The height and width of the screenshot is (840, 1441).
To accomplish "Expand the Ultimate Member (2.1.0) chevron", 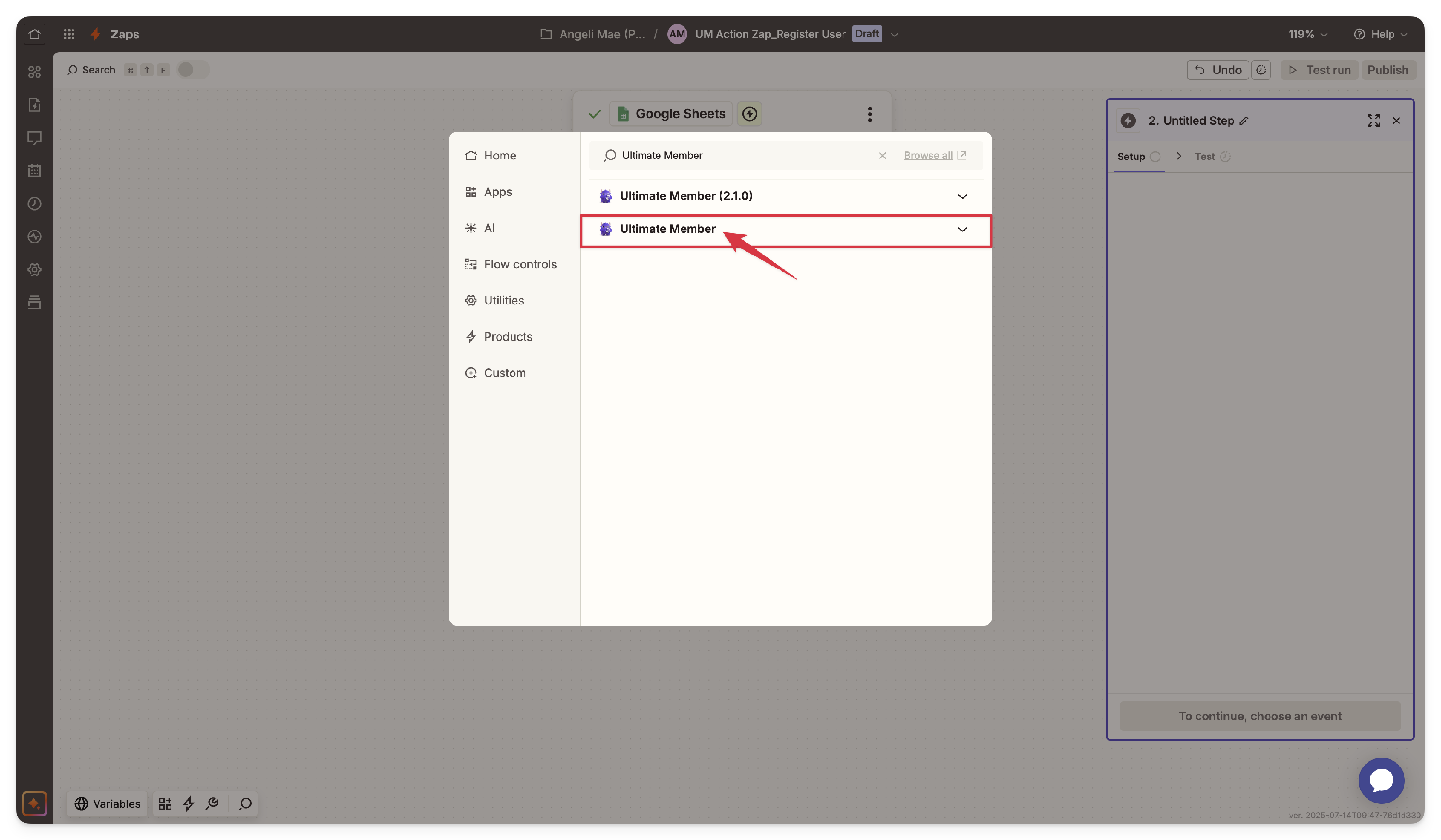I will [963, 196].
